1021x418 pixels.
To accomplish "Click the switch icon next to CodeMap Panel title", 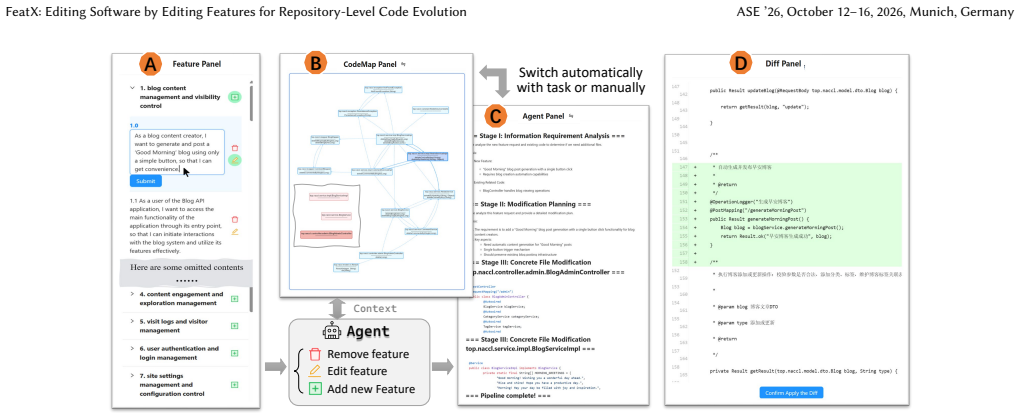I will coord(403,64).
